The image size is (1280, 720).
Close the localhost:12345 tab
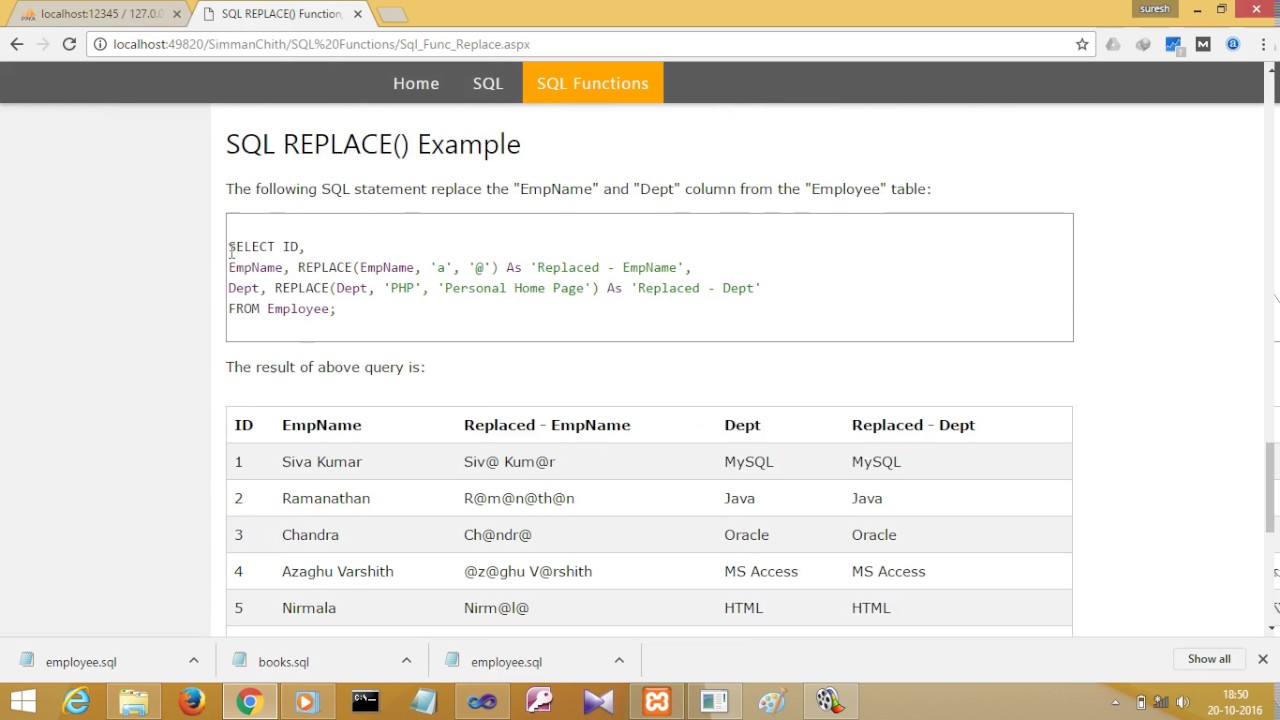(175, 14)
